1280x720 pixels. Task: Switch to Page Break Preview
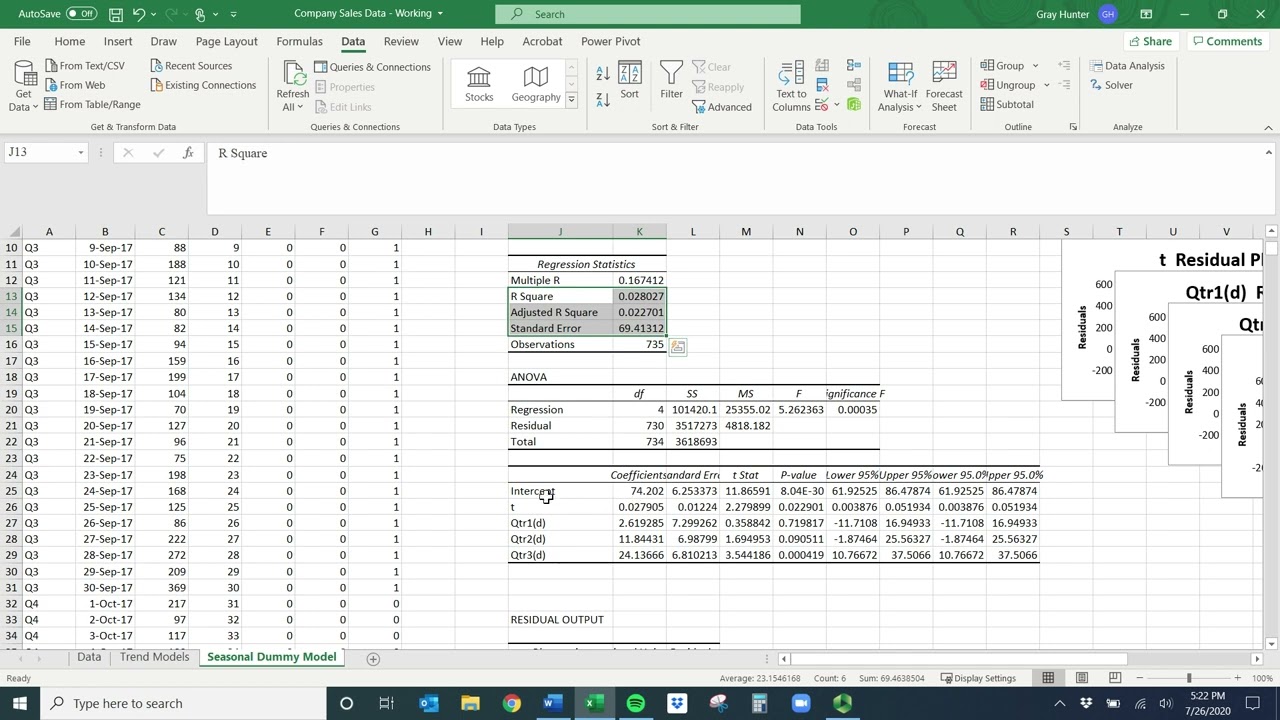1115,678
